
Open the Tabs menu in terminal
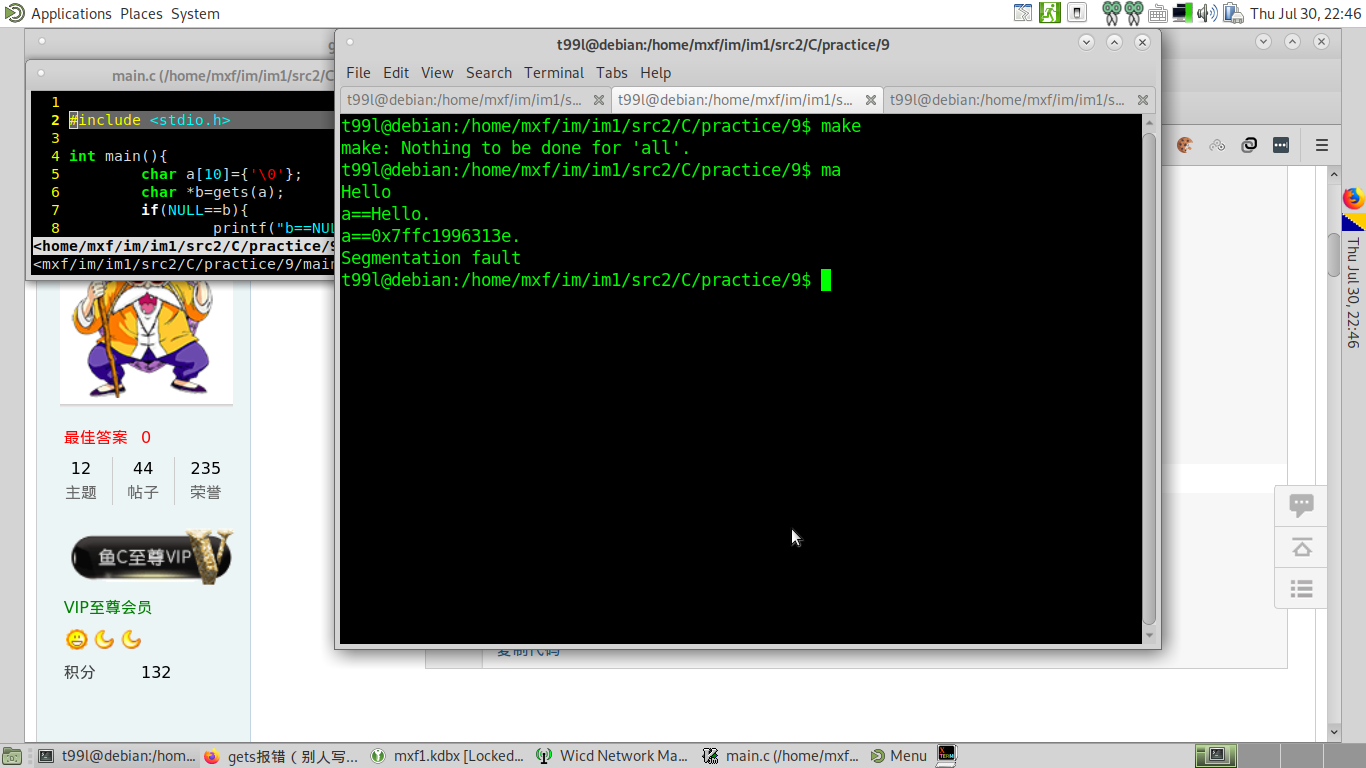(x=612, y=73)
